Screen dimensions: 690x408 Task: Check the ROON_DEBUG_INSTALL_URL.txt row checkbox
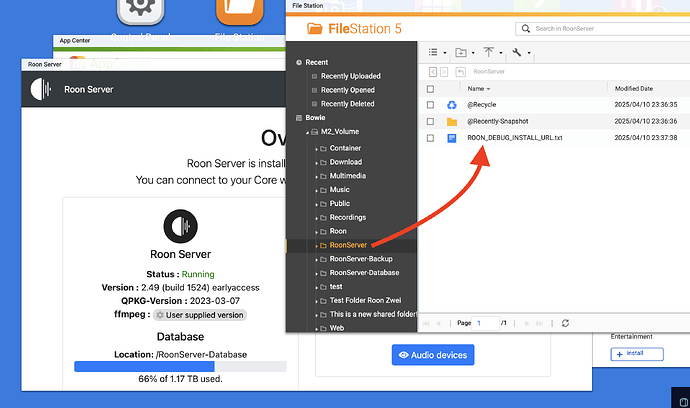(430, 138)
